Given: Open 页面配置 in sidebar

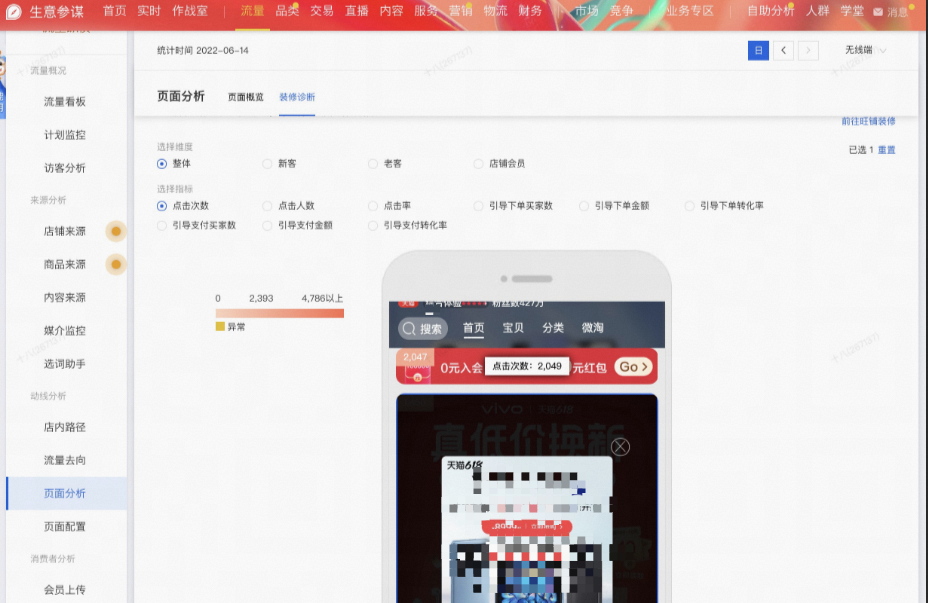Looking at the screenshot, I should click(65, 527).
